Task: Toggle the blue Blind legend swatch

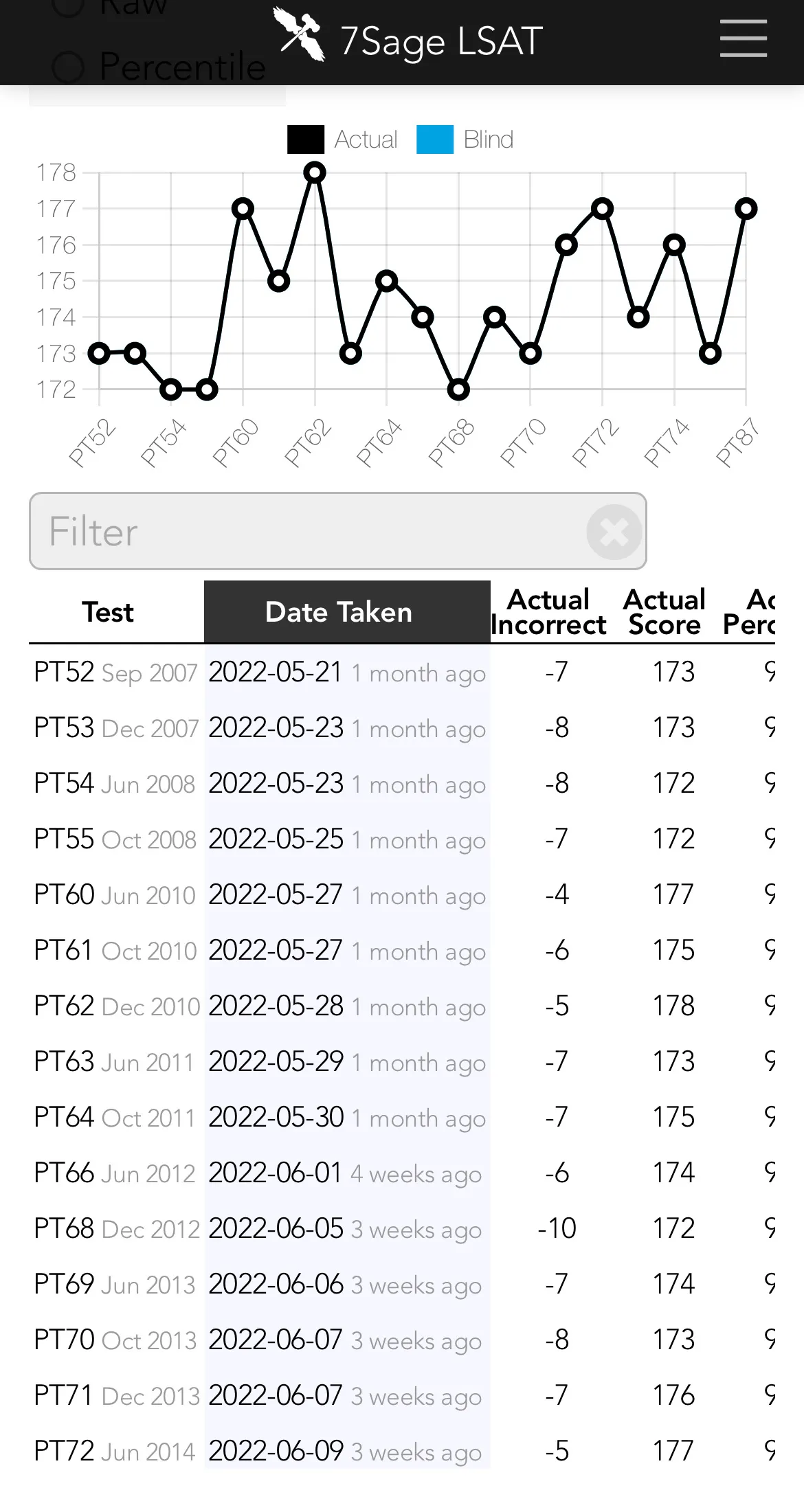Action: (x=435, y=139)
